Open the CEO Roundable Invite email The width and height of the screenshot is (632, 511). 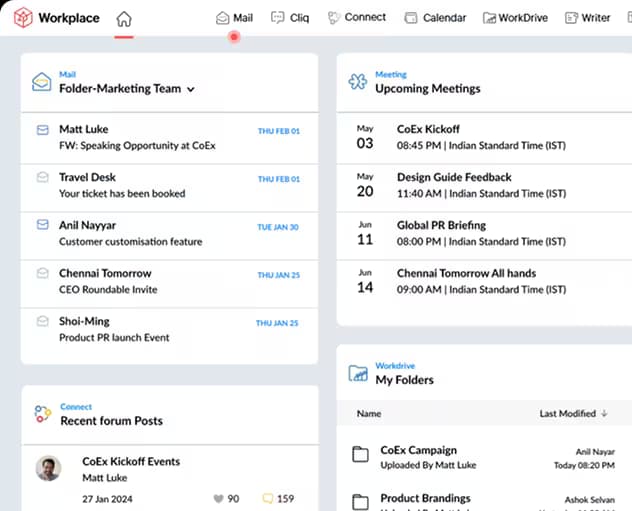coord(169,284)
